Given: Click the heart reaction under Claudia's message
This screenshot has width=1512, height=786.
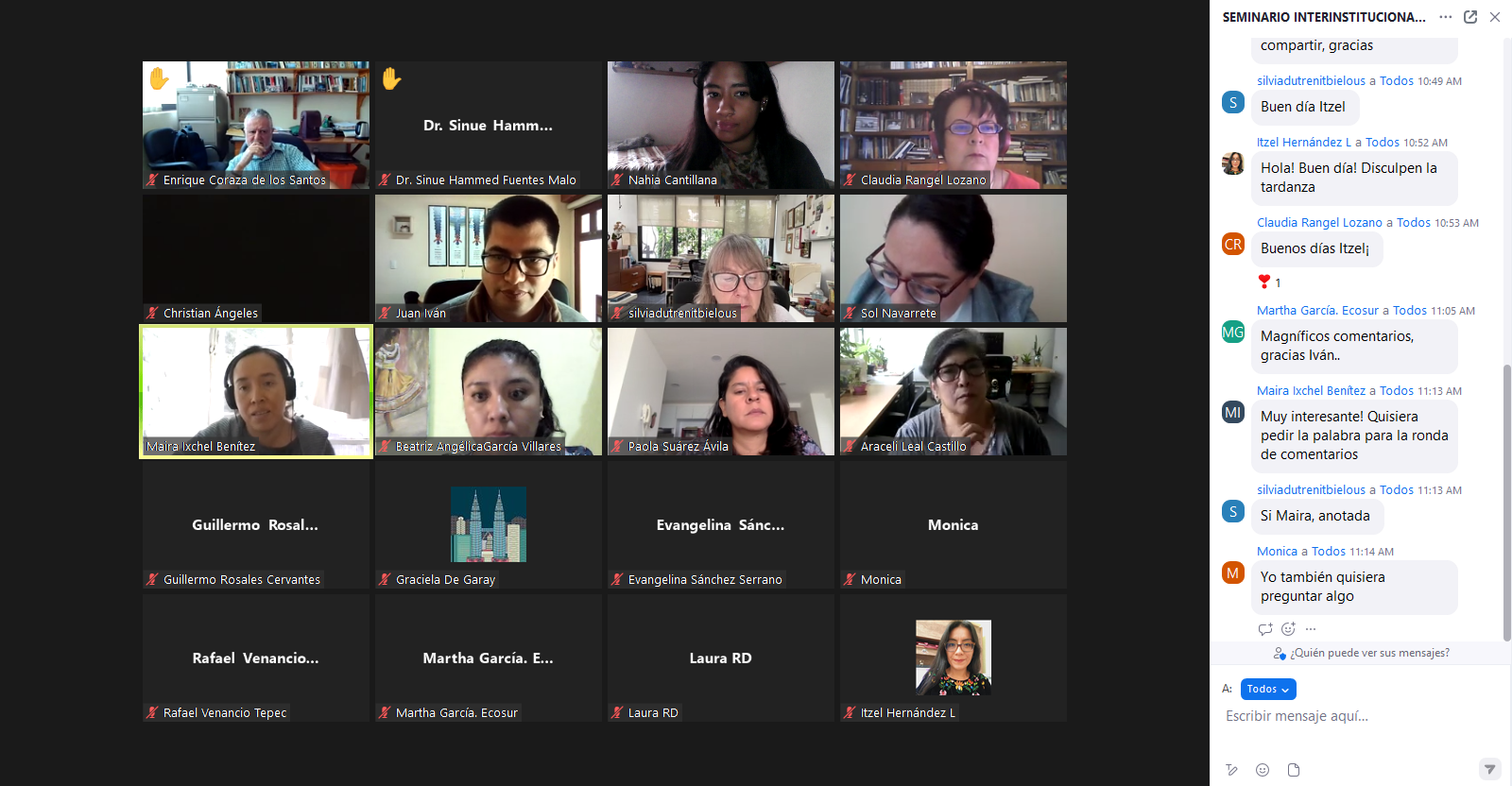Looking at the screenshot, I should tap(1269, 282).
